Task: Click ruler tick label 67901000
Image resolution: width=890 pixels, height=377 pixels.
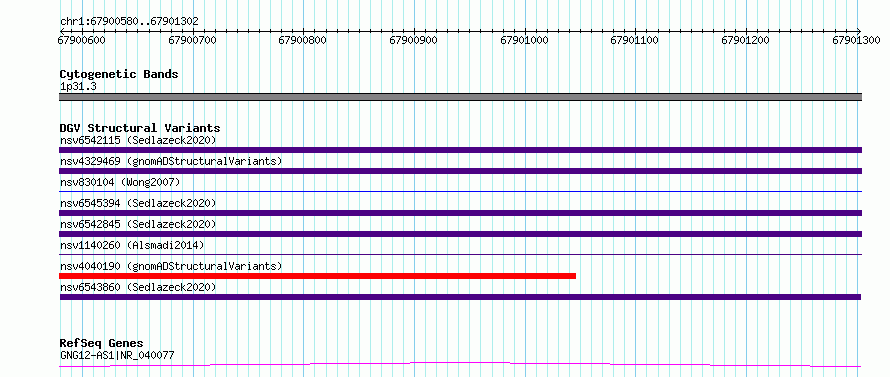Action: [524, 41]
